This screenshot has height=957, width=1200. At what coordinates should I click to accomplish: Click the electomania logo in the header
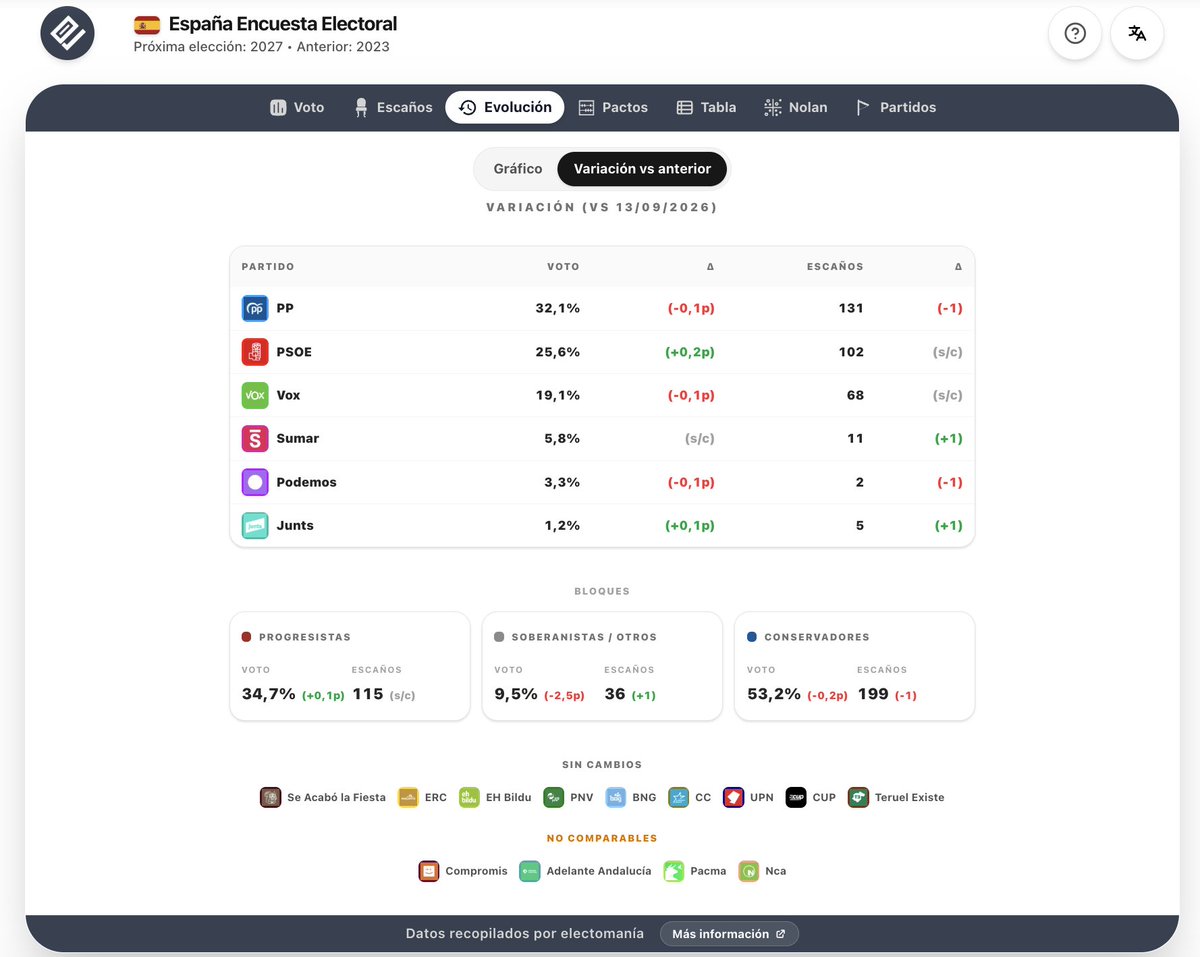point(67,34)
